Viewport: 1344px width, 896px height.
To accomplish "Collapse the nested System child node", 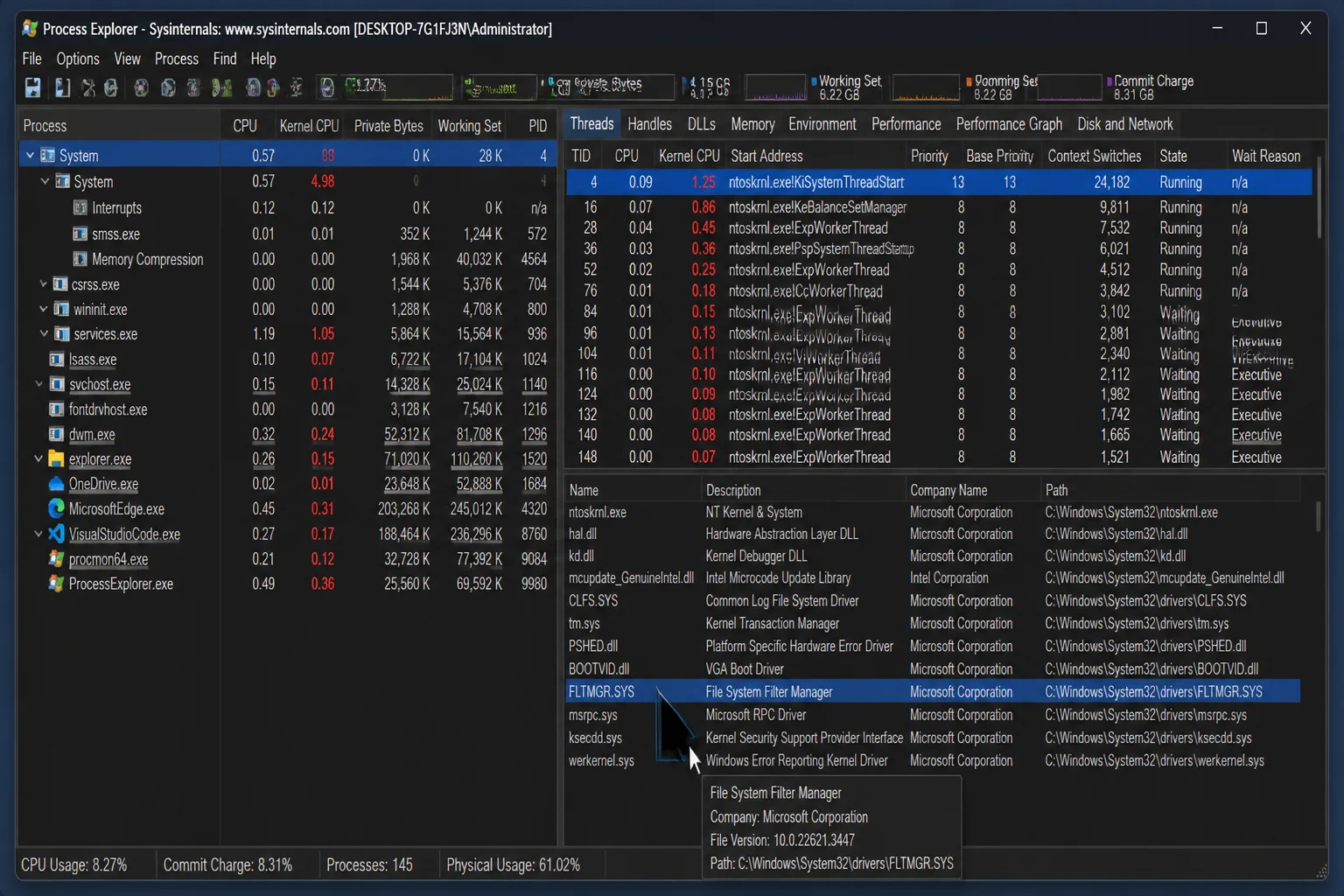I will 45,182.
